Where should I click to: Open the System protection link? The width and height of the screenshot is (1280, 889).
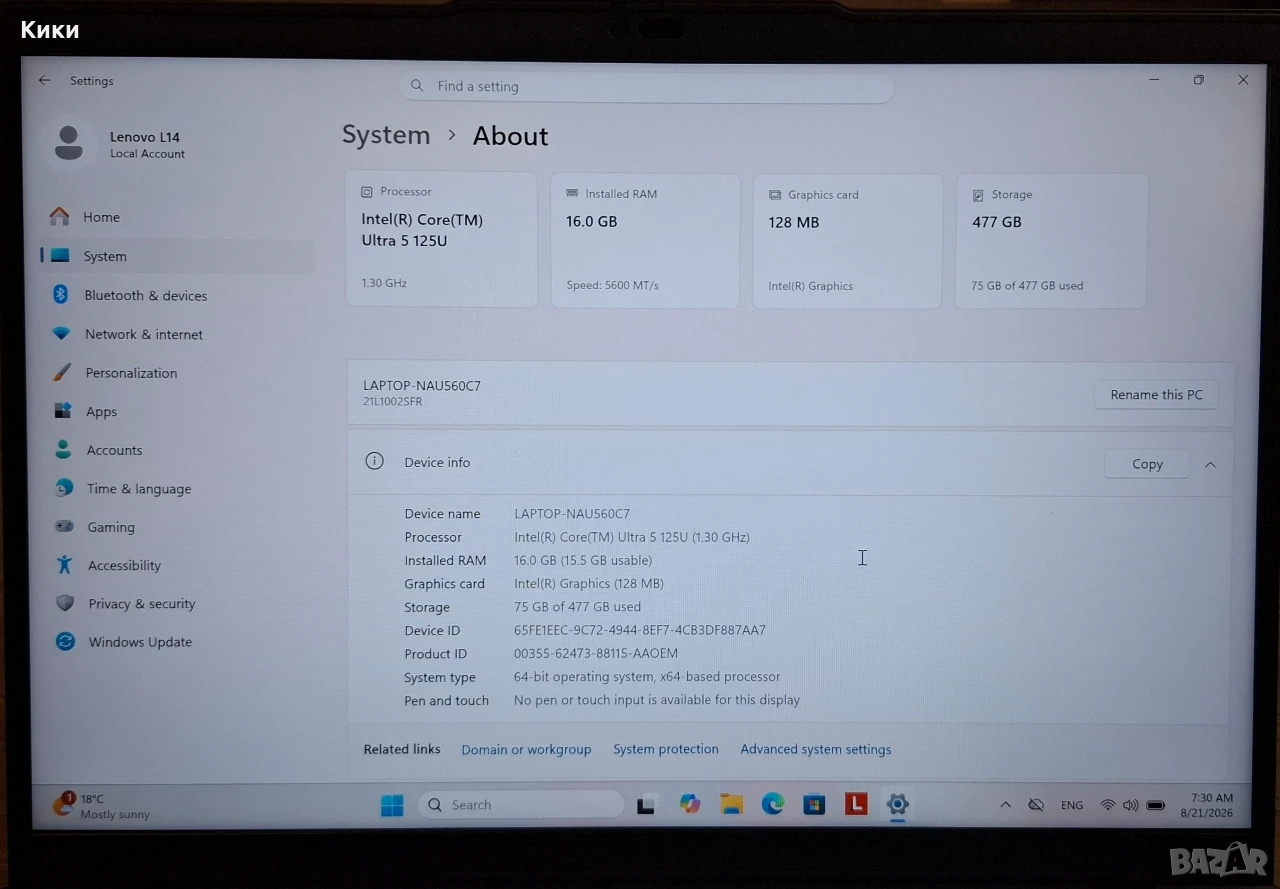click(x=666, y=749)
